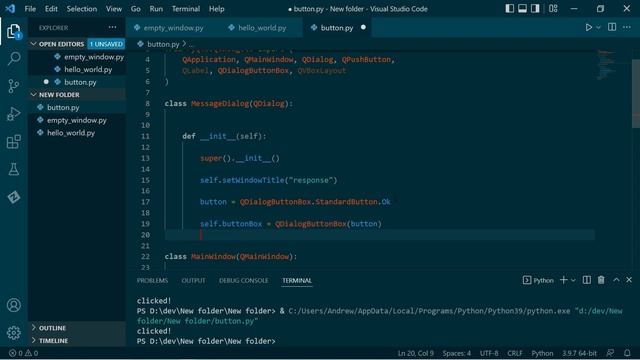Open the File menu

click(x=30, y=9)
